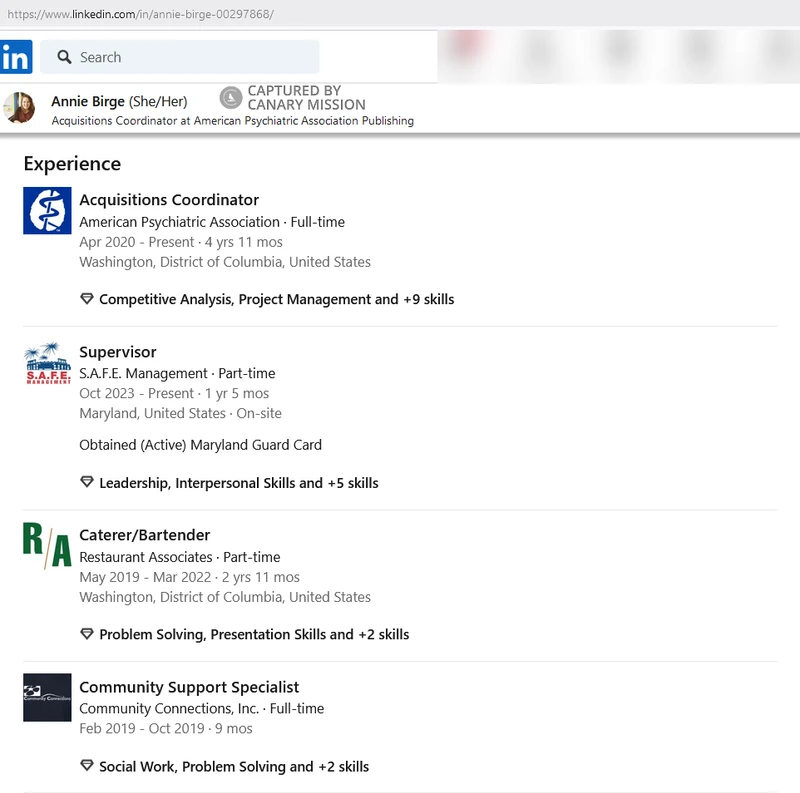Click the Restaurant Associates R/A logo
Image resolution: width=800 pixels, height=793 pixels.
pos(47,546)
